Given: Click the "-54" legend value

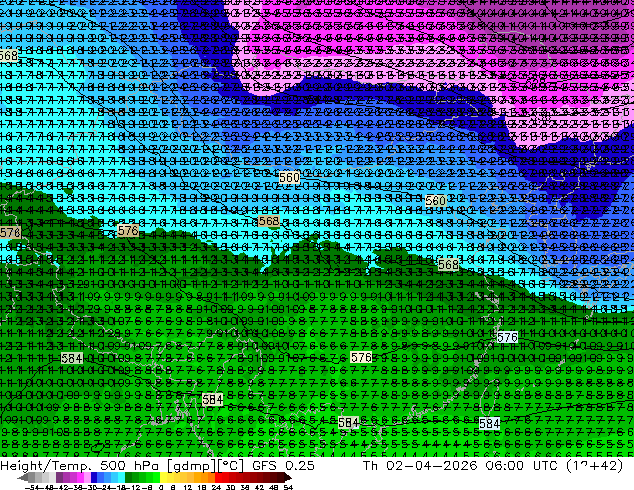Looking at the screenshot, I should click(x=32, y=488).
